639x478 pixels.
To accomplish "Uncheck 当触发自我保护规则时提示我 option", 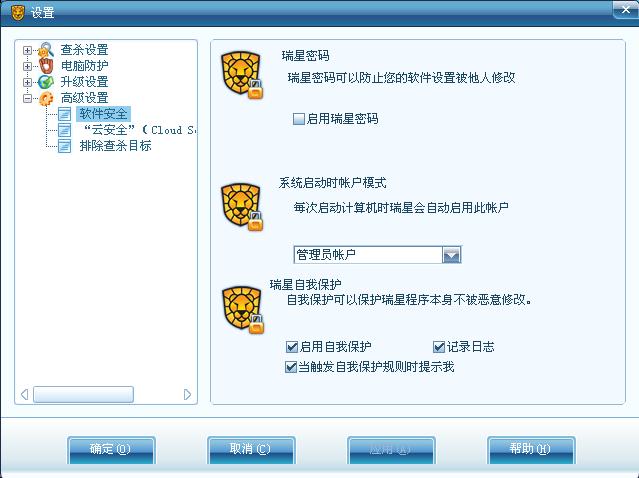I will [291, 367].
